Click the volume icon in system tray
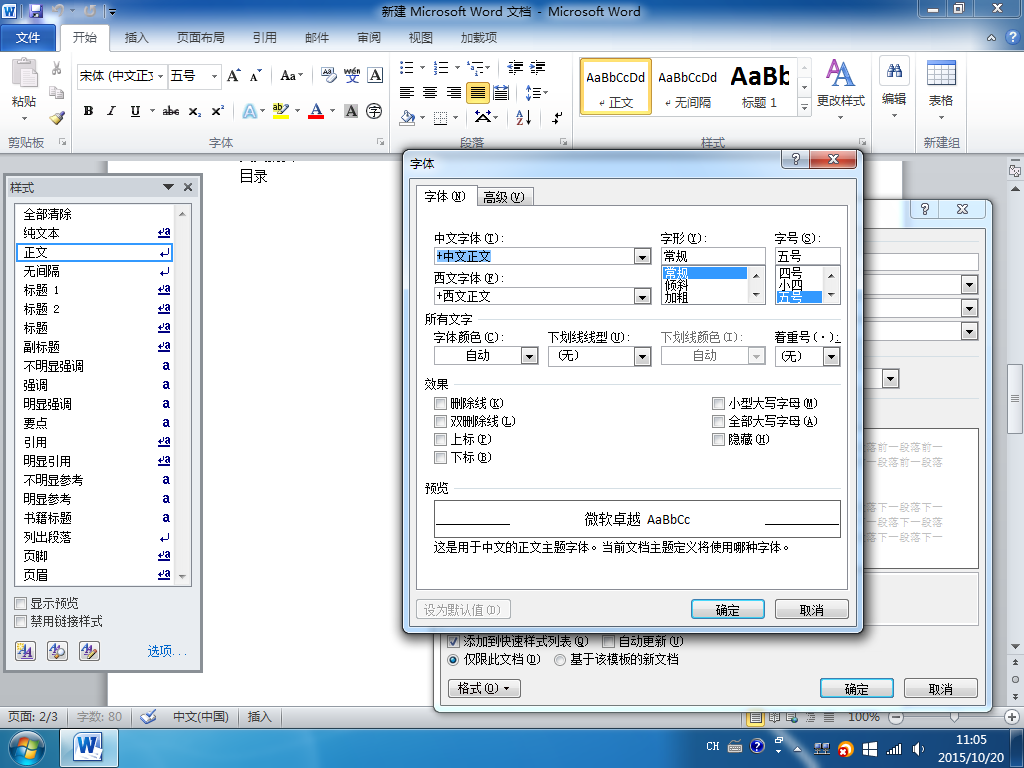Screen dimensions: 1024x768 click(x=918, y=748)
